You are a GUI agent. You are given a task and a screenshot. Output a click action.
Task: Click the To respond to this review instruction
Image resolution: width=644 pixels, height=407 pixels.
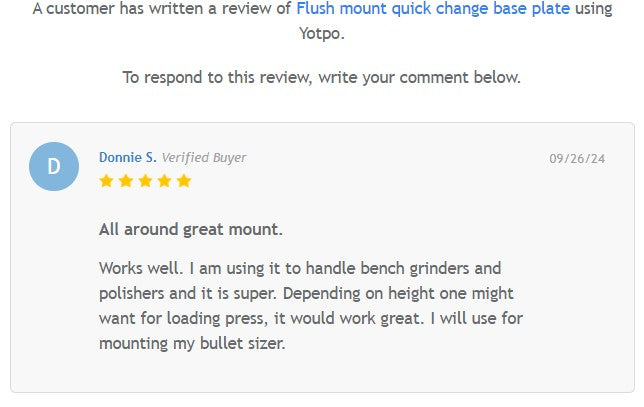point(321,77)
